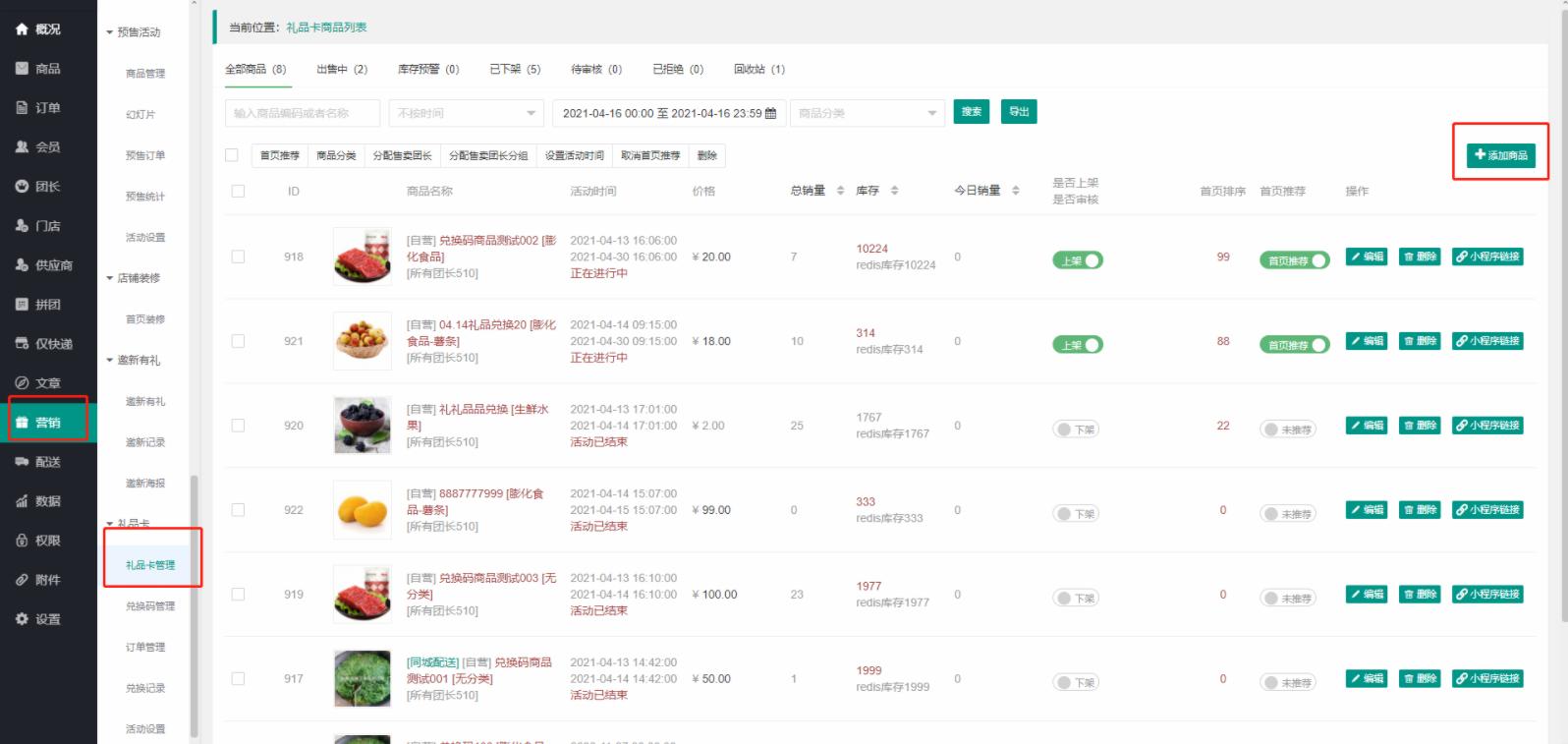Open the 会员 members icon in sidebar
This screenshot has height=744, width=1568.
[22, 147]
